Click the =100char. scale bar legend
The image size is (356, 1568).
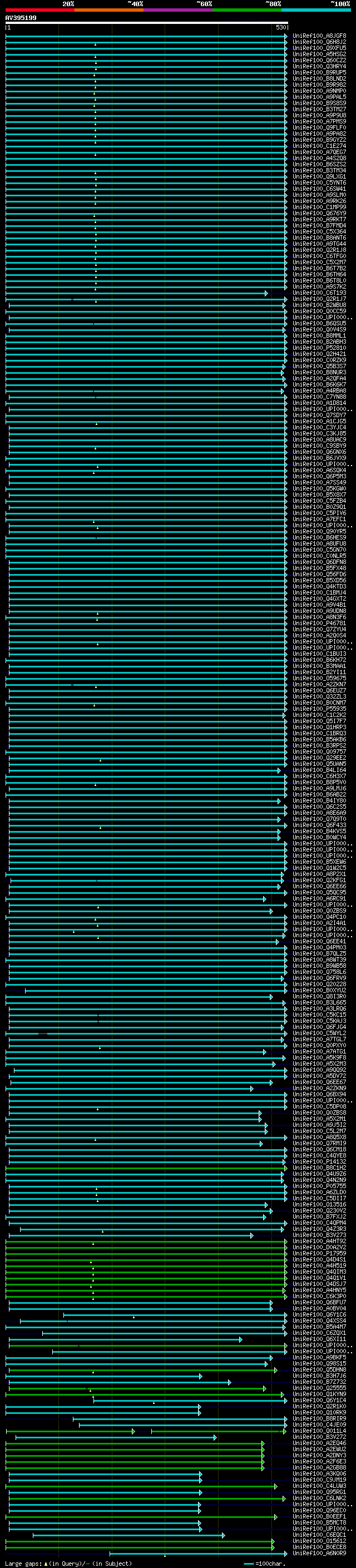(264, 1563)
